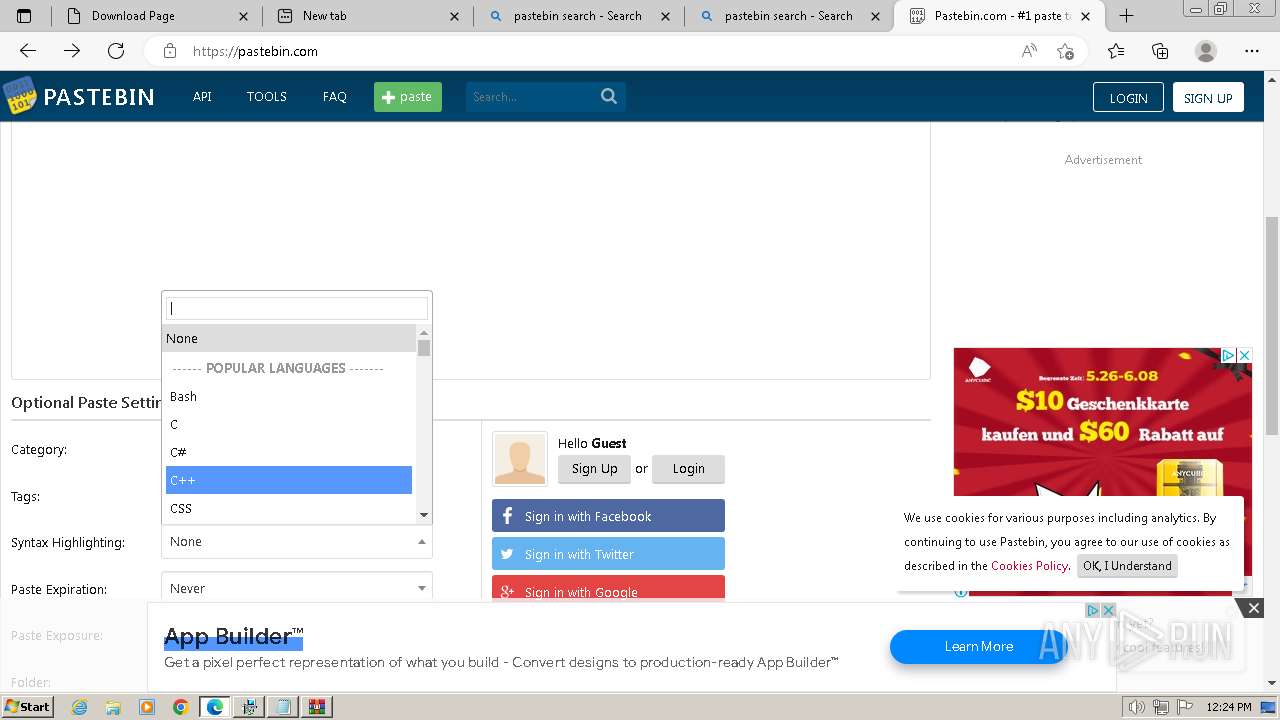The image size is (1280, 720).
Task: Open the API menu item
Action: pyautogui.click(x=202, y=97)
